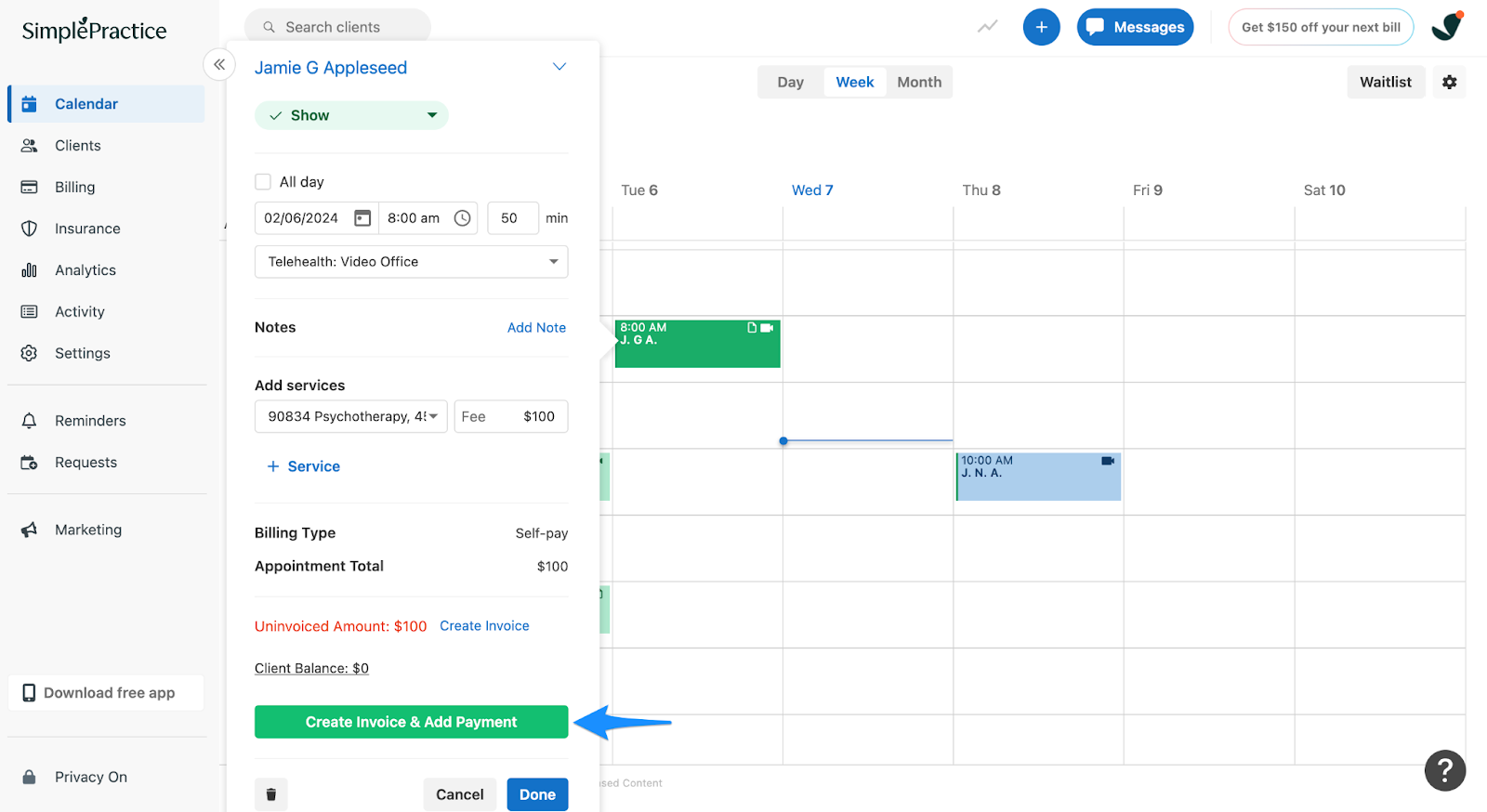Click the search magnifier icon

(269, 27)
